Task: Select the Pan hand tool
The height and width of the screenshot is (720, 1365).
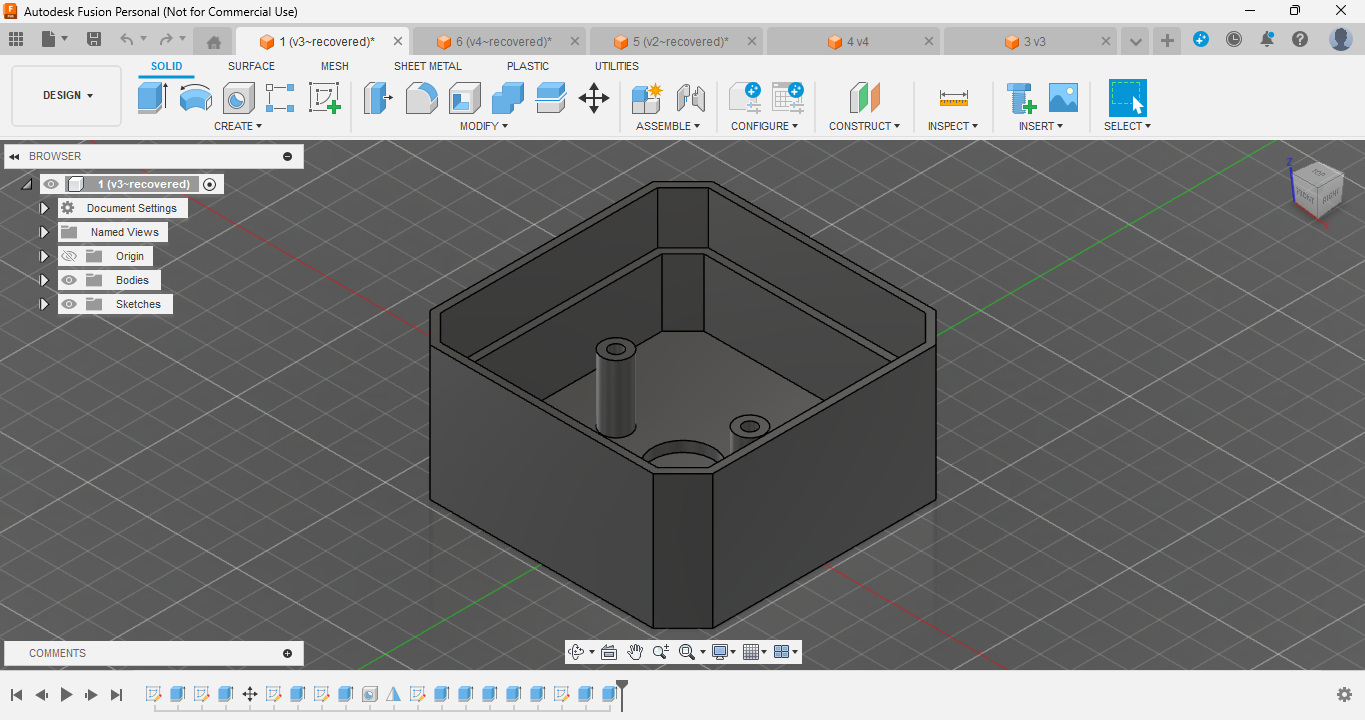Action: 635,652
